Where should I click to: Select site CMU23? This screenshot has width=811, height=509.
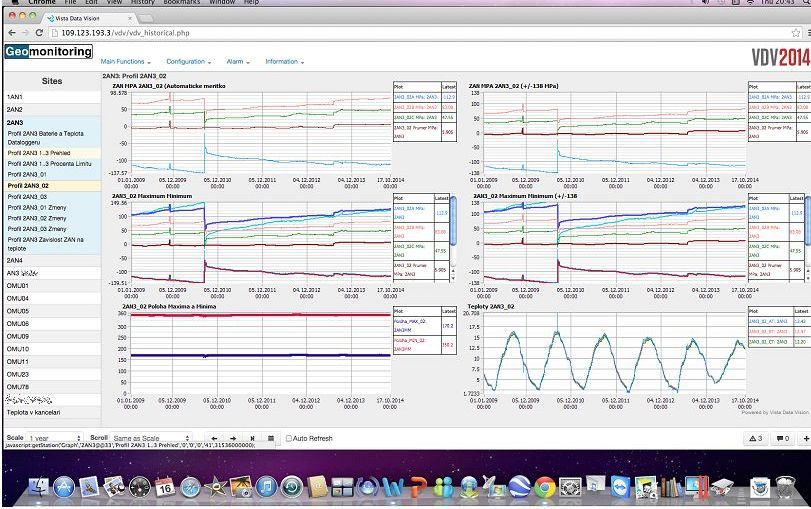coord(52,375)
